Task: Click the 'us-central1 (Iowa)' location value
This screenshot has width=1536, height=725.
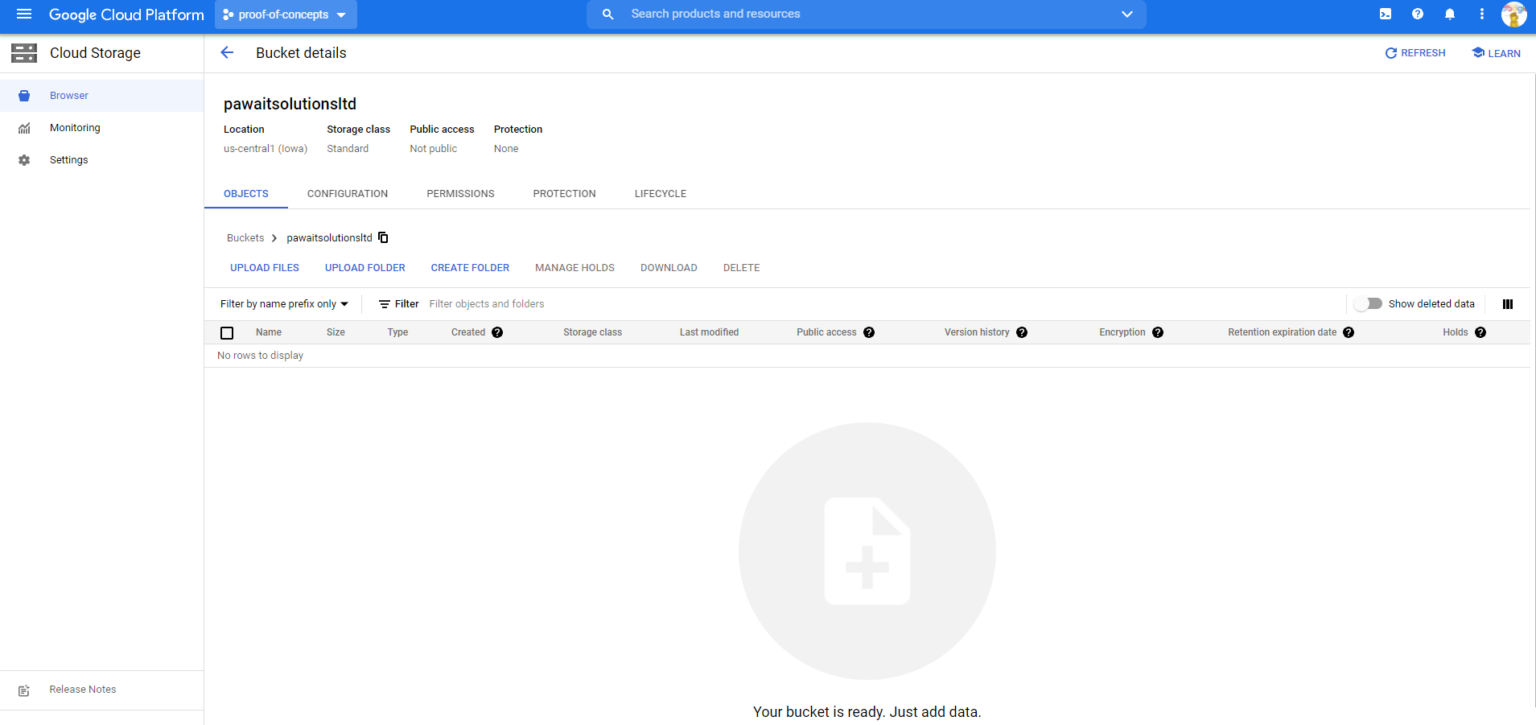Action: (x=266, y=149)
